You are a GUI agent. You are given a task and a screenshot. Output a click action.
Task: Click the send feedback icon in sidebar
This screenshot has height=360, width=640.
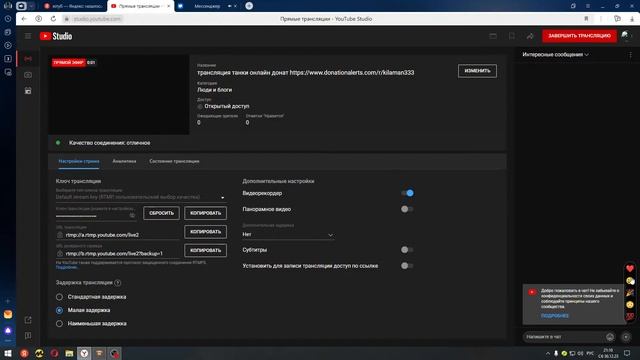coord(28,336)
